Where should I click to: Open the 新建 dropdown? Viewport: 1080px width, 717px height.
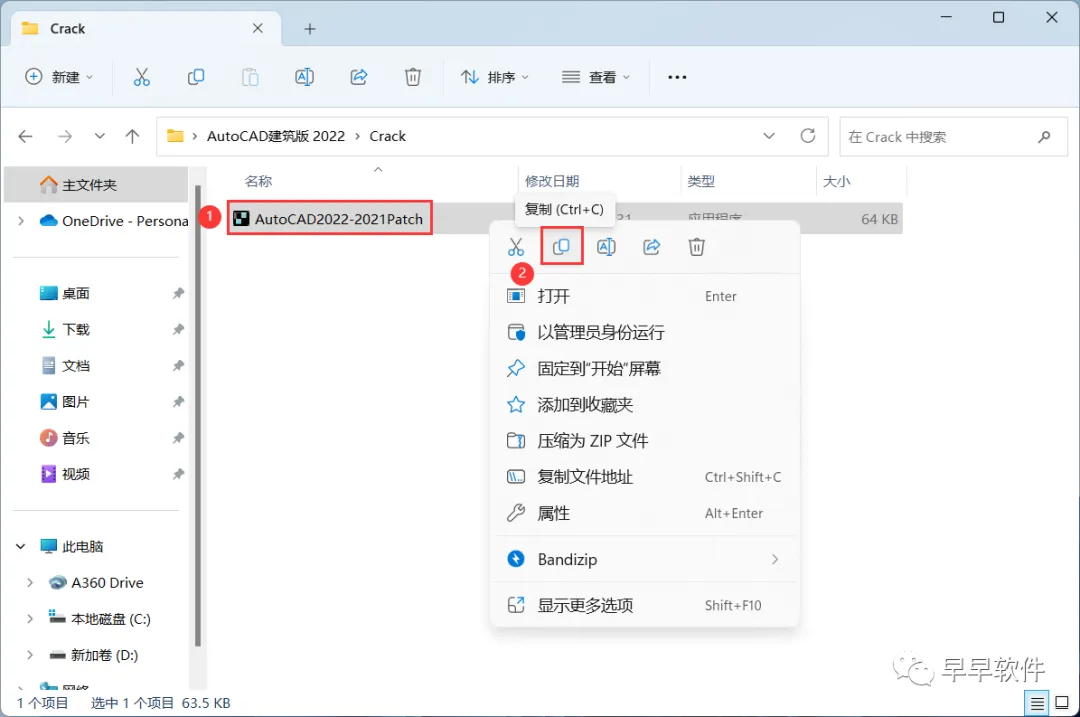59,77
